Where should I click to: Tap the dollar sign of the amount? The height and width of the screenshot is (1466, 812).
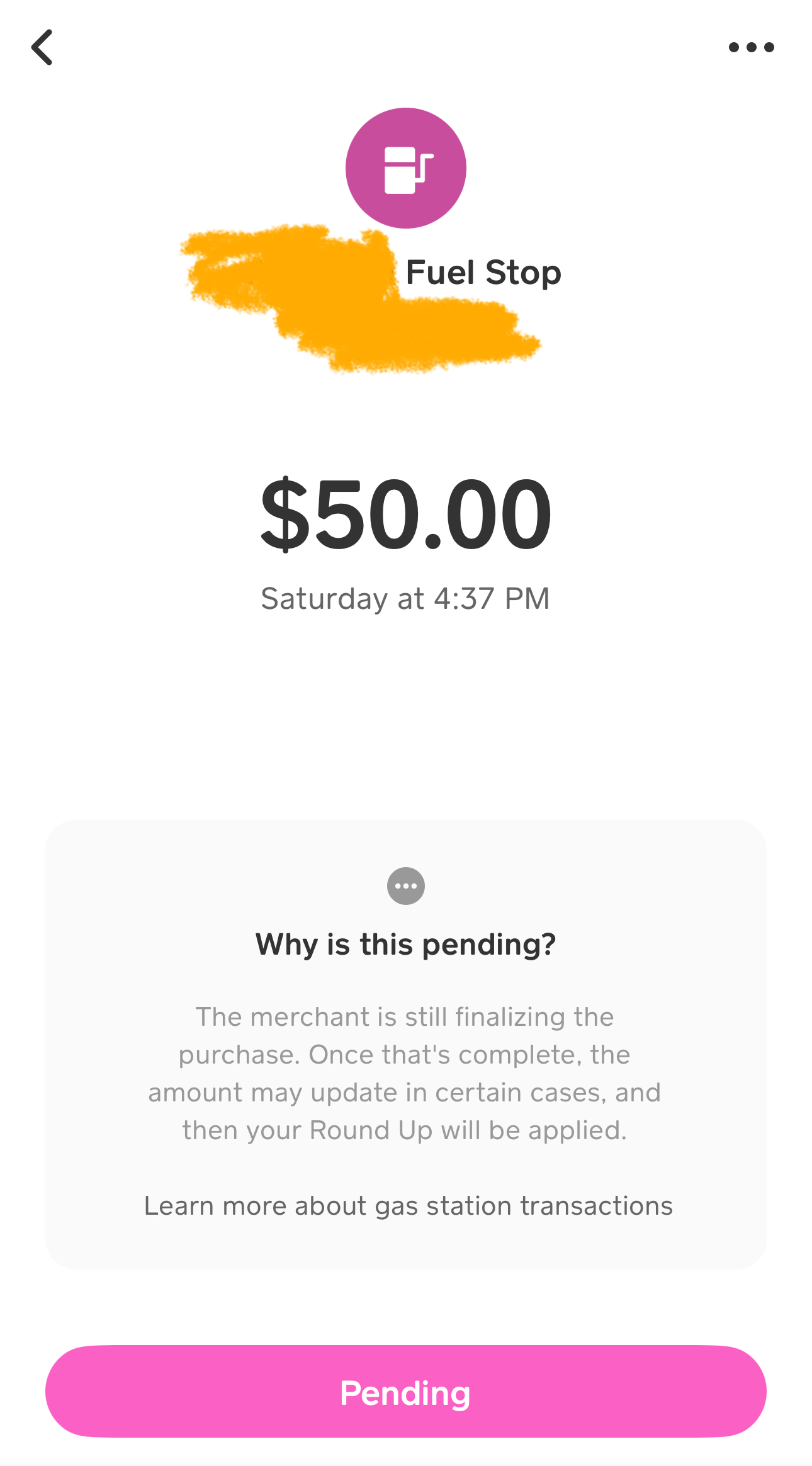coord(285,514)
